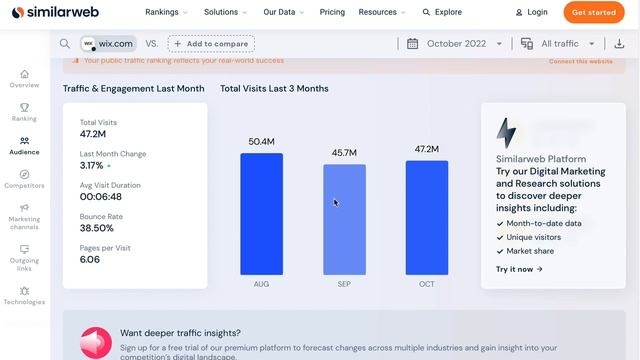This screenshot has height=360, width=640.
Task: Click the Try it now link
Action: (519, 269)
